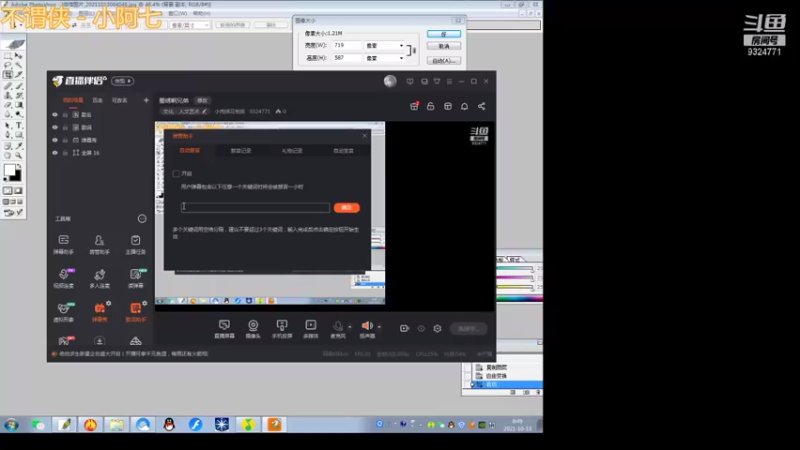Mute the orange speaker icon
The height and width of the screenshot is (450, 800).
coord(367,326)
